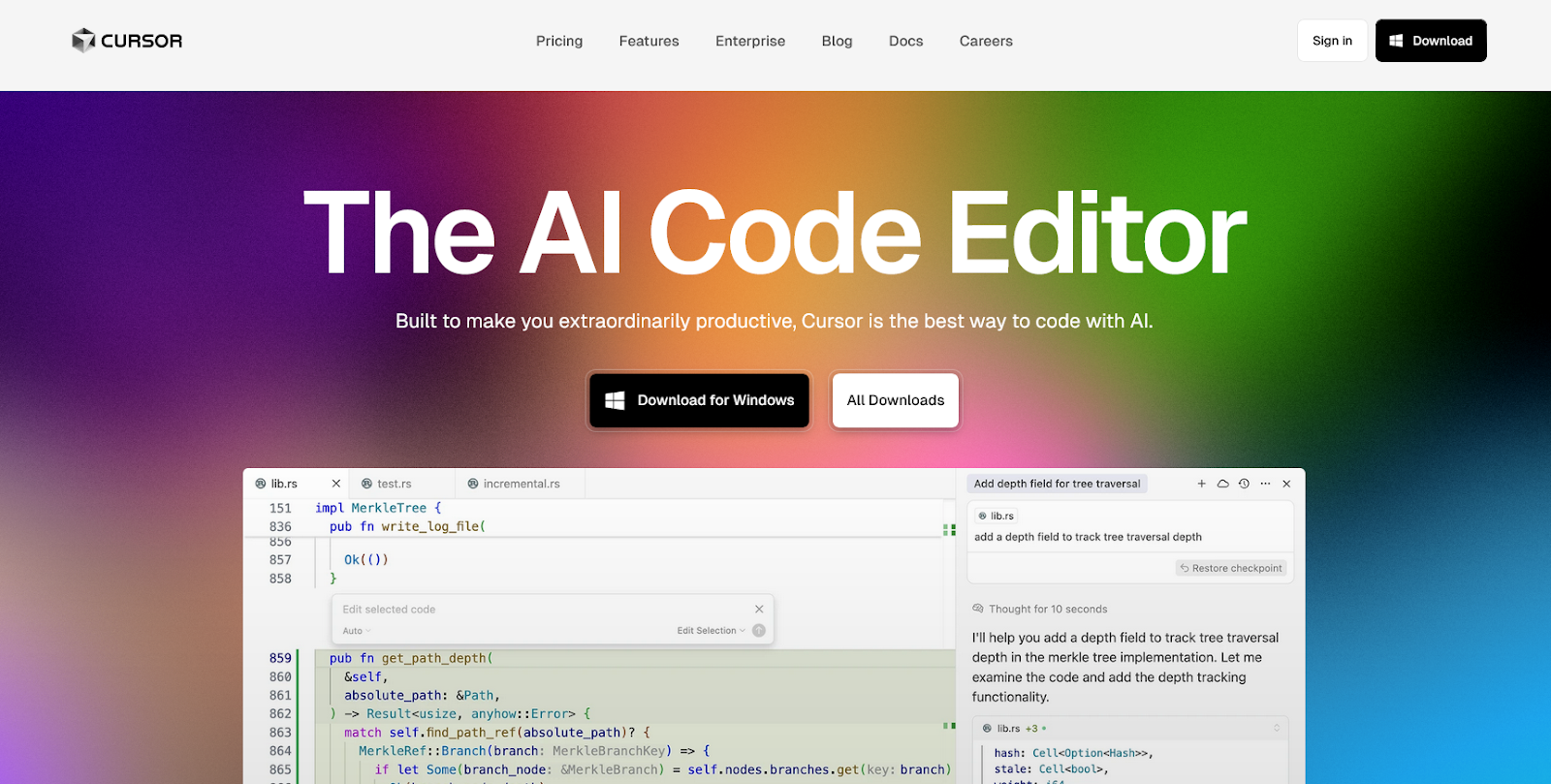This screenshot has width=1551, height=784.
Task: Click line 861 'absolute_path: &Path,'
Action: point(423,695)
